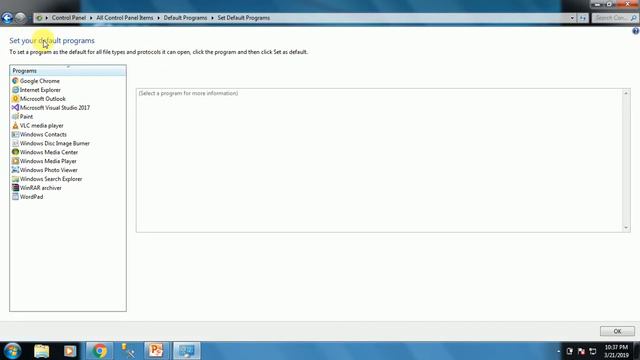
Task: Click the Set Default Programs breadcrumb
Action: click(x=244, y=18)
